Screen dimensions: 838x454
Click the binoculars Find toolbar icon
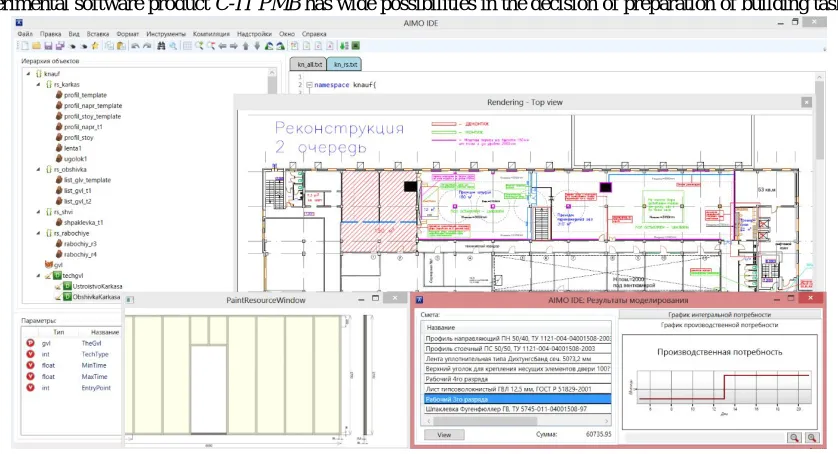[161, 46]
